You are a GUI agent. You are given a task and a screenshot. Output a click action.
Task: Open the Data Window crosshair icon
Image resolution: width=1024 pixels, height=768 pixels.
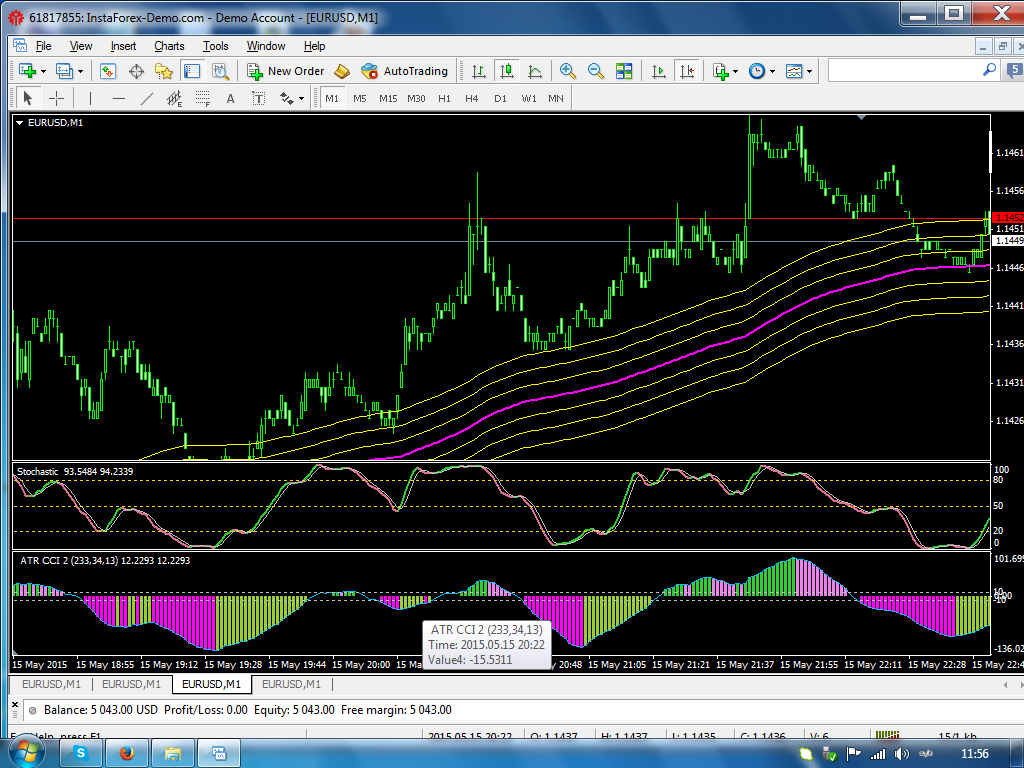[136, 71]
